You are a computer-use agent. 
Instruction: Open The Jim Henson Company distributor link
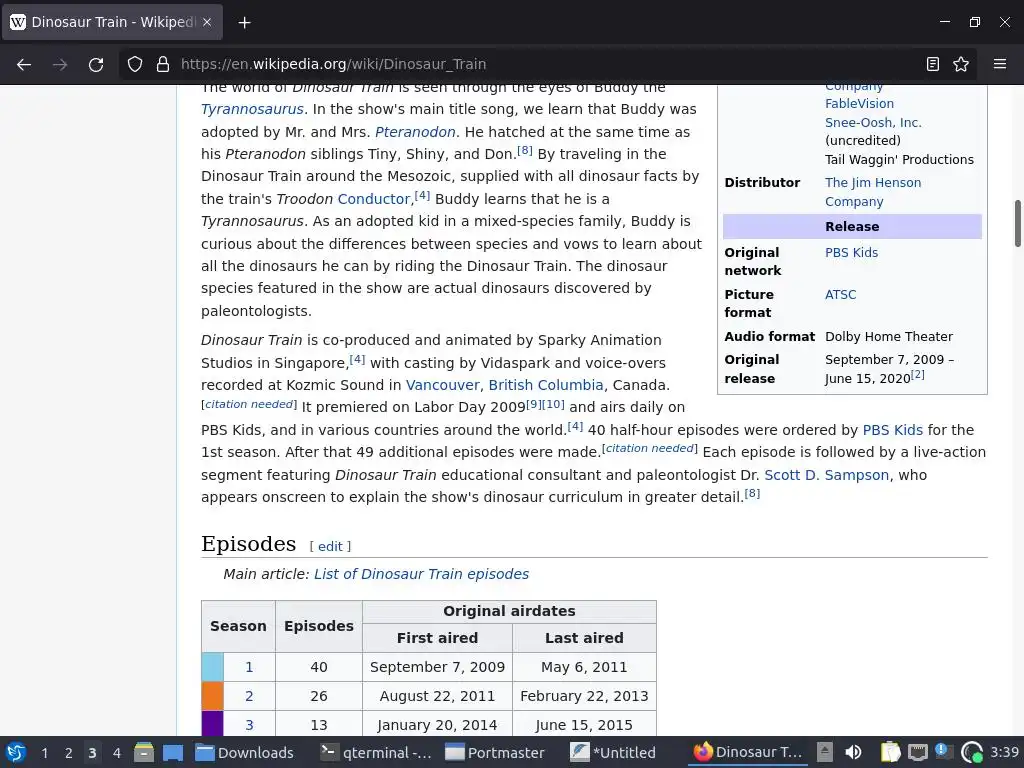pyautogui.click(x=873, y=192)
